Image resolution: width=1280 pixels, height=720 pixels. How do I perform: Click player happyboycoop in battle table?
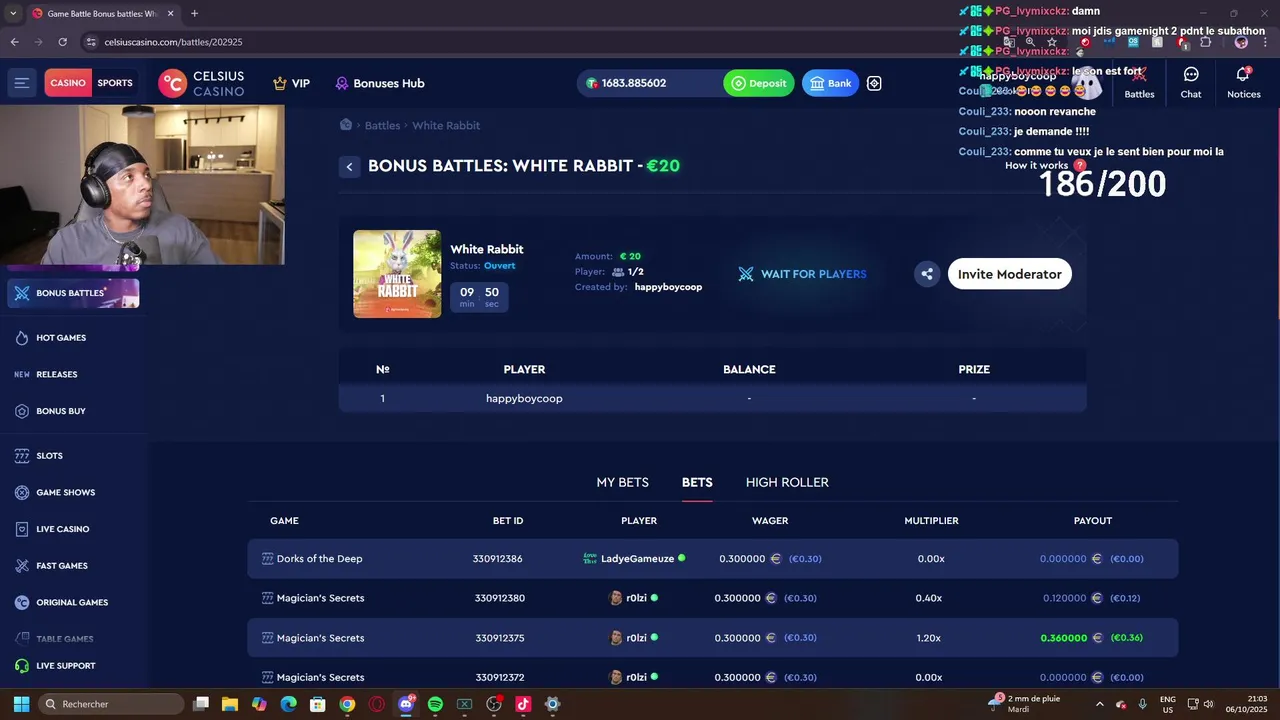pyautogui.click(x=524, y=398)
